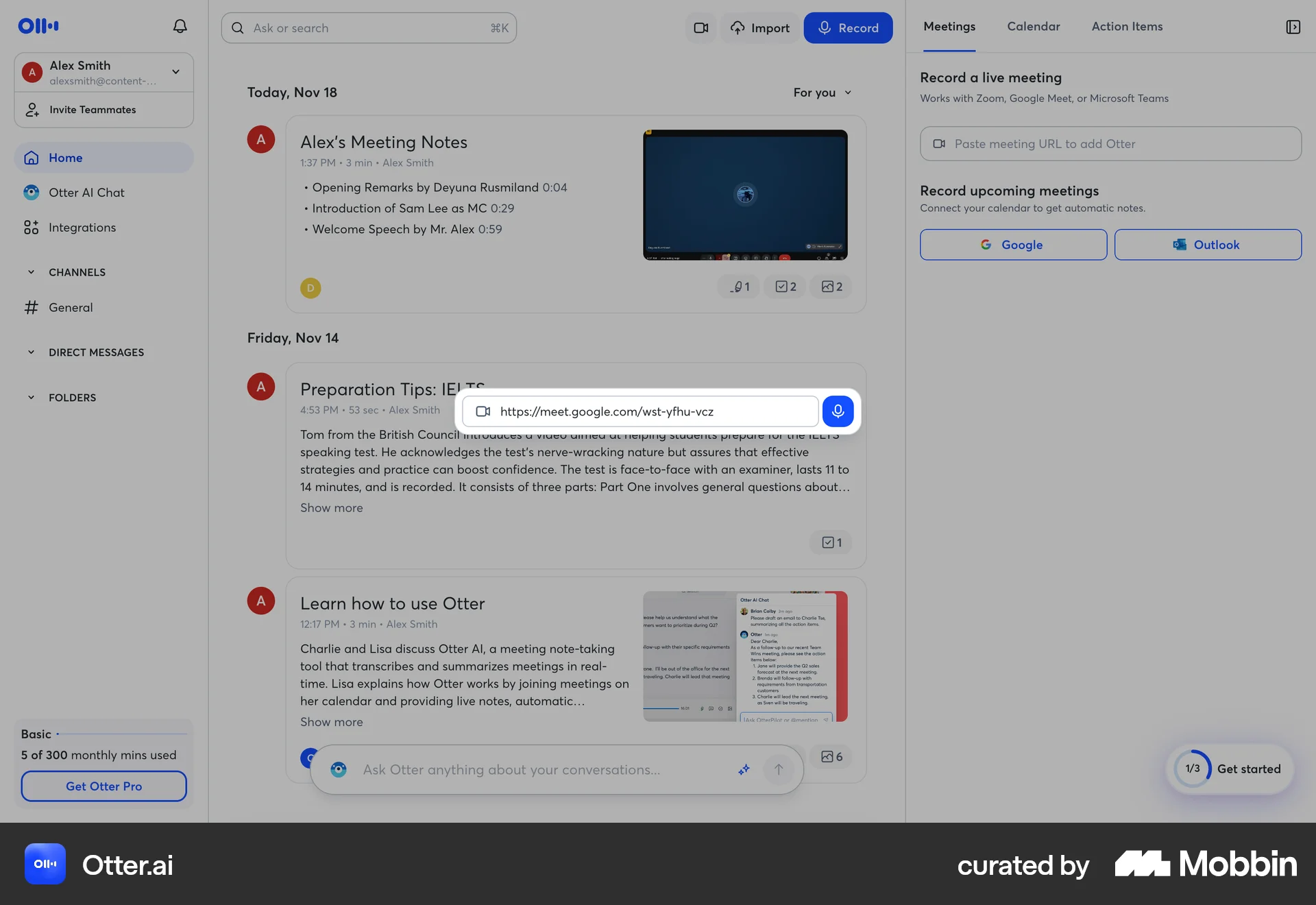The image size is (1316, 905).
Task: Click the Otter logo in sidebar
Action: 38,26
